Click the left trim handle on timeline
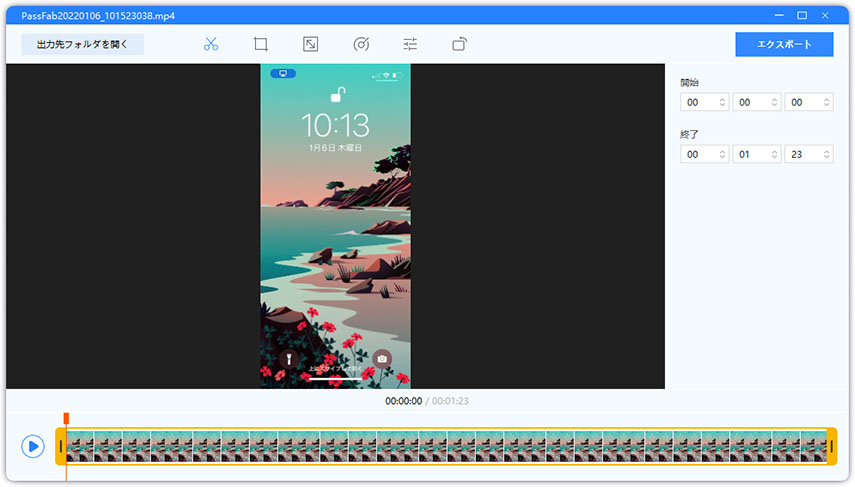This screenshot has width=855, height=487. pos(61,446)
